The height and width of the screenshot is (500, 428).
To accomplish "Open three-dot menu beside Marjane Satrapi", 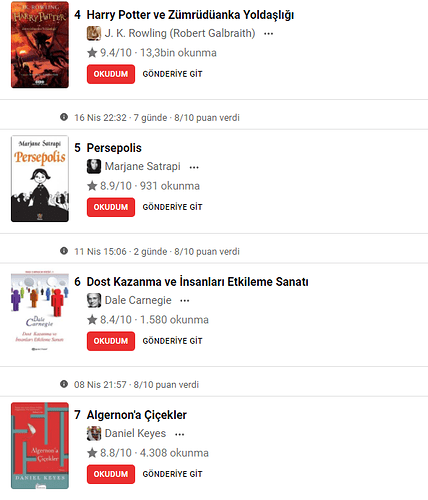I will click(194, 167).
